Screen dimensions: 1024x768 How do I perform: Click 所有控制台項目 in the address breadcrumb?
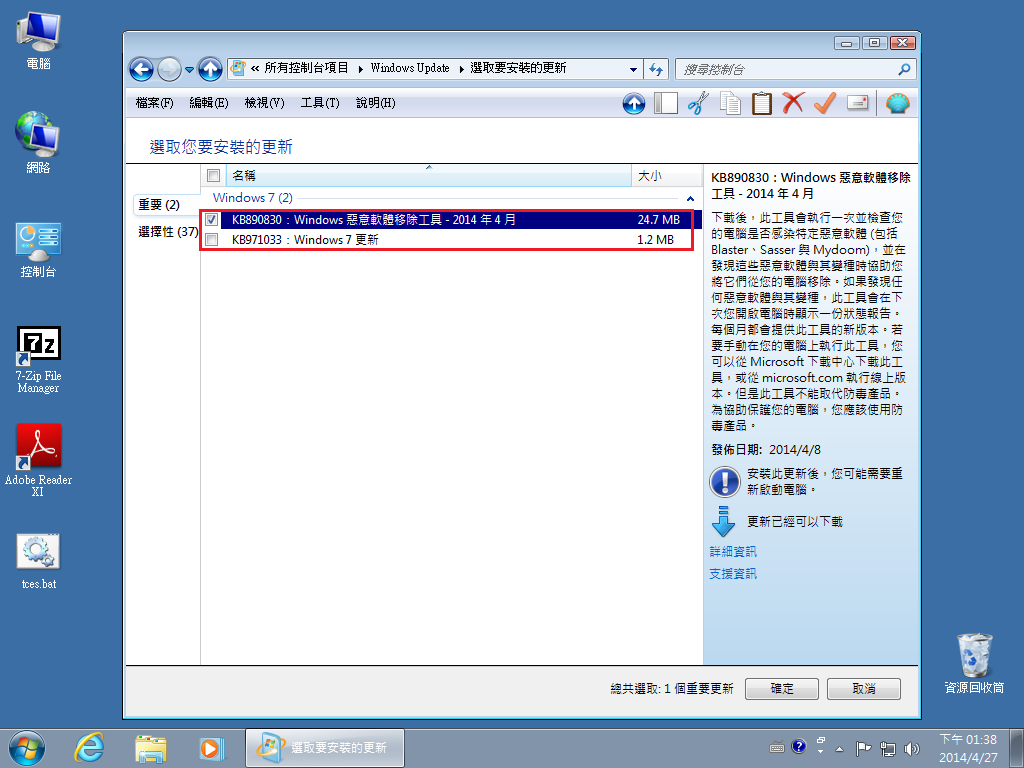coord(306,69)
